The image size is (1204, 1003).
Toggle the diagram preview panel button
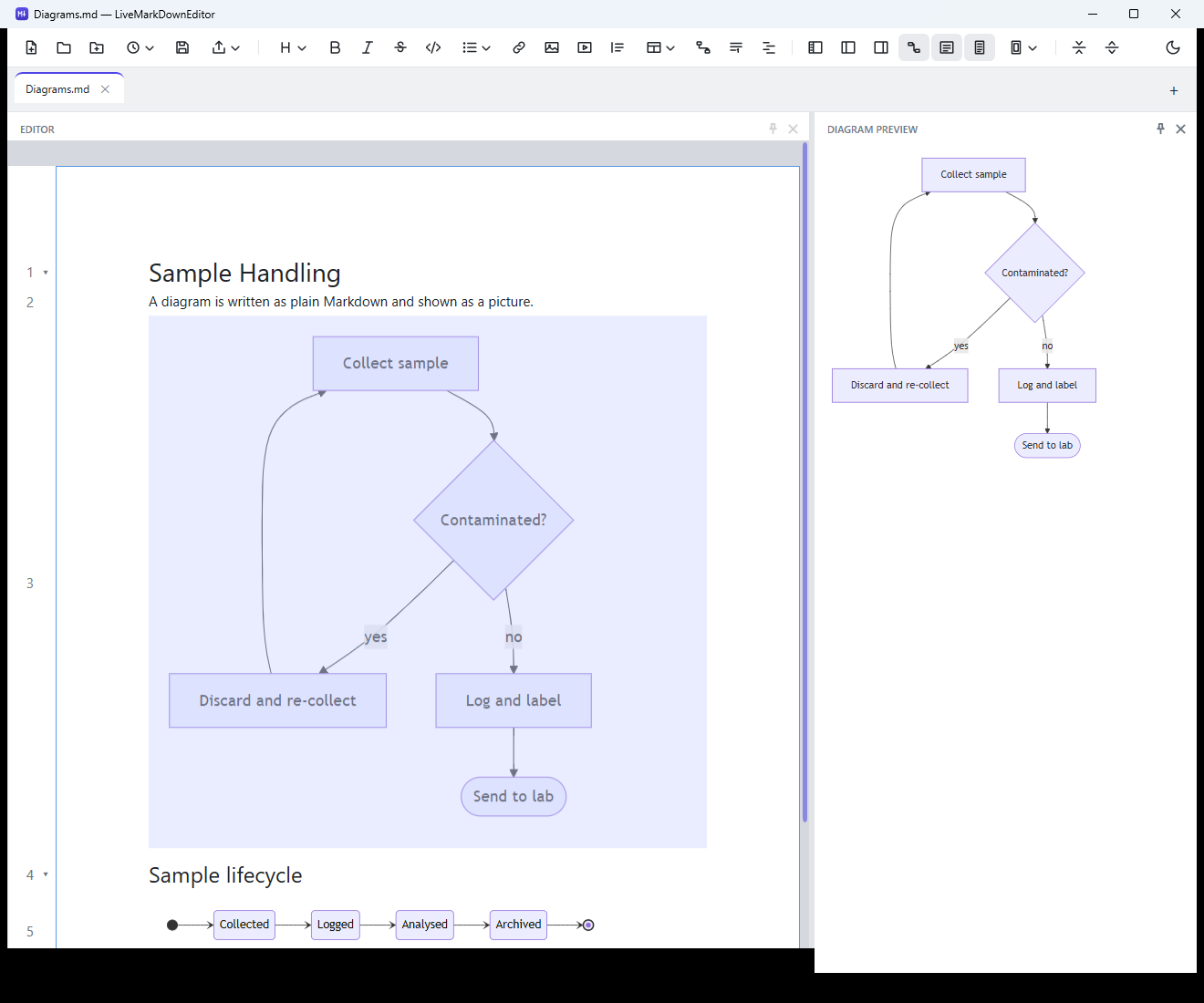pos(914,47)
